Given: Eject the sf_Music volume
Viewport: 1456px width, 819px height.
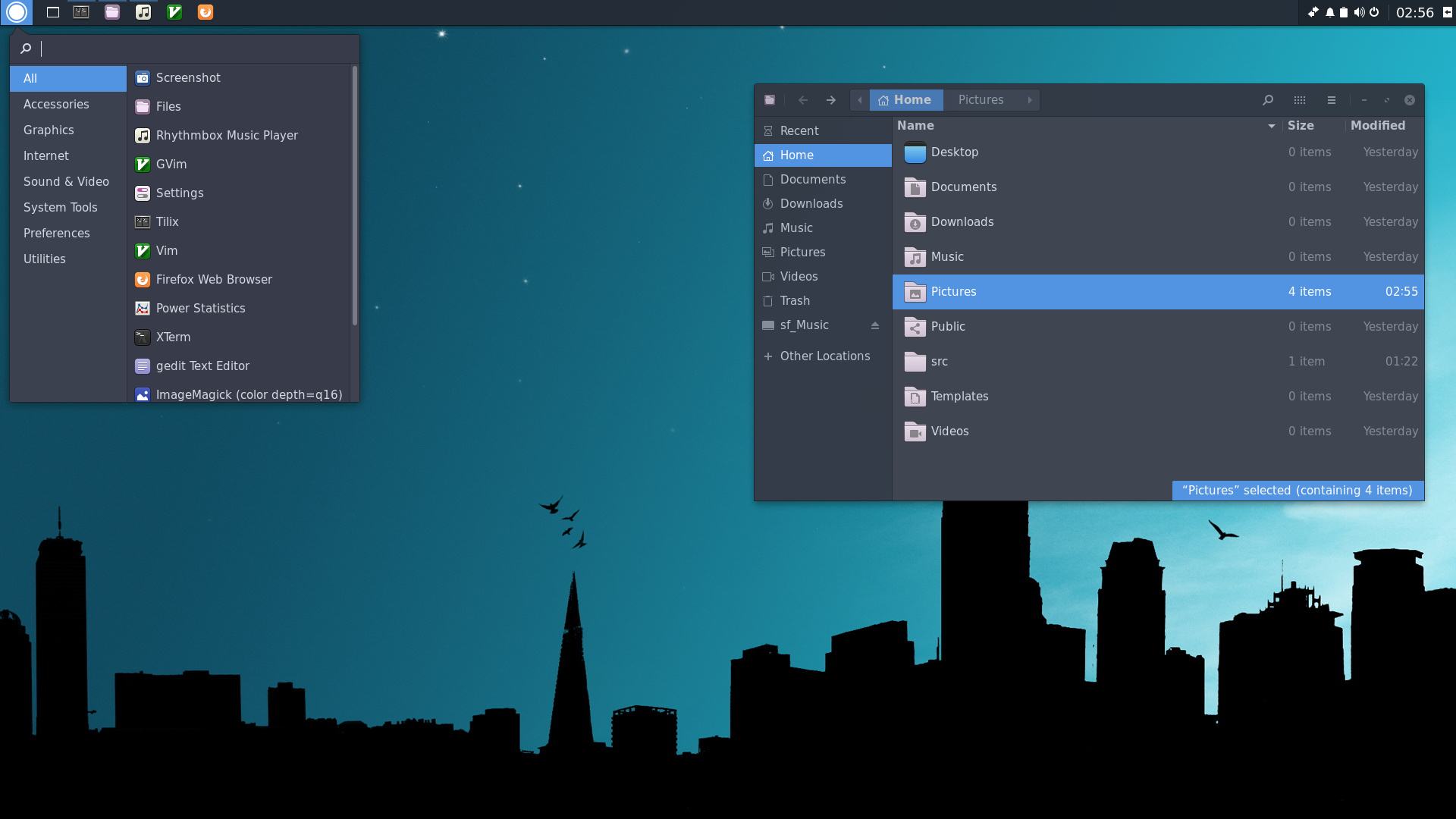Looking at the screenshot, I should [x=874, y=325].
